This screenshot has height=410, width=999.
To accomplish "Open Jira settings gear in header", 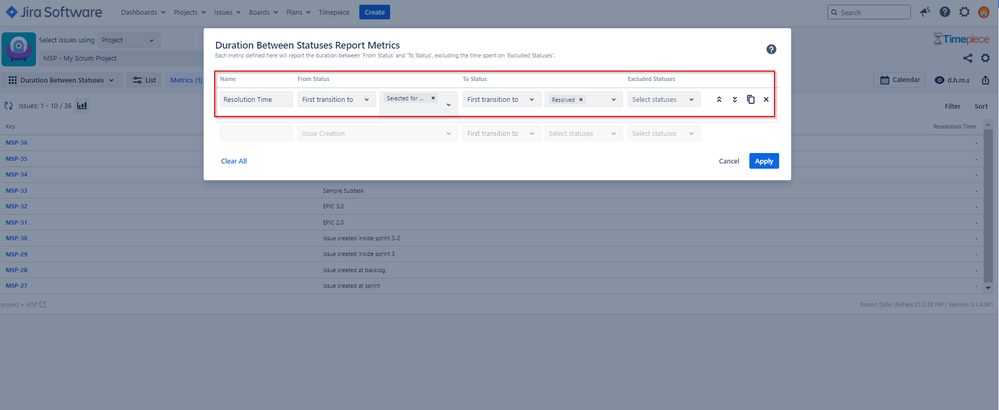I will click(964, 12).
